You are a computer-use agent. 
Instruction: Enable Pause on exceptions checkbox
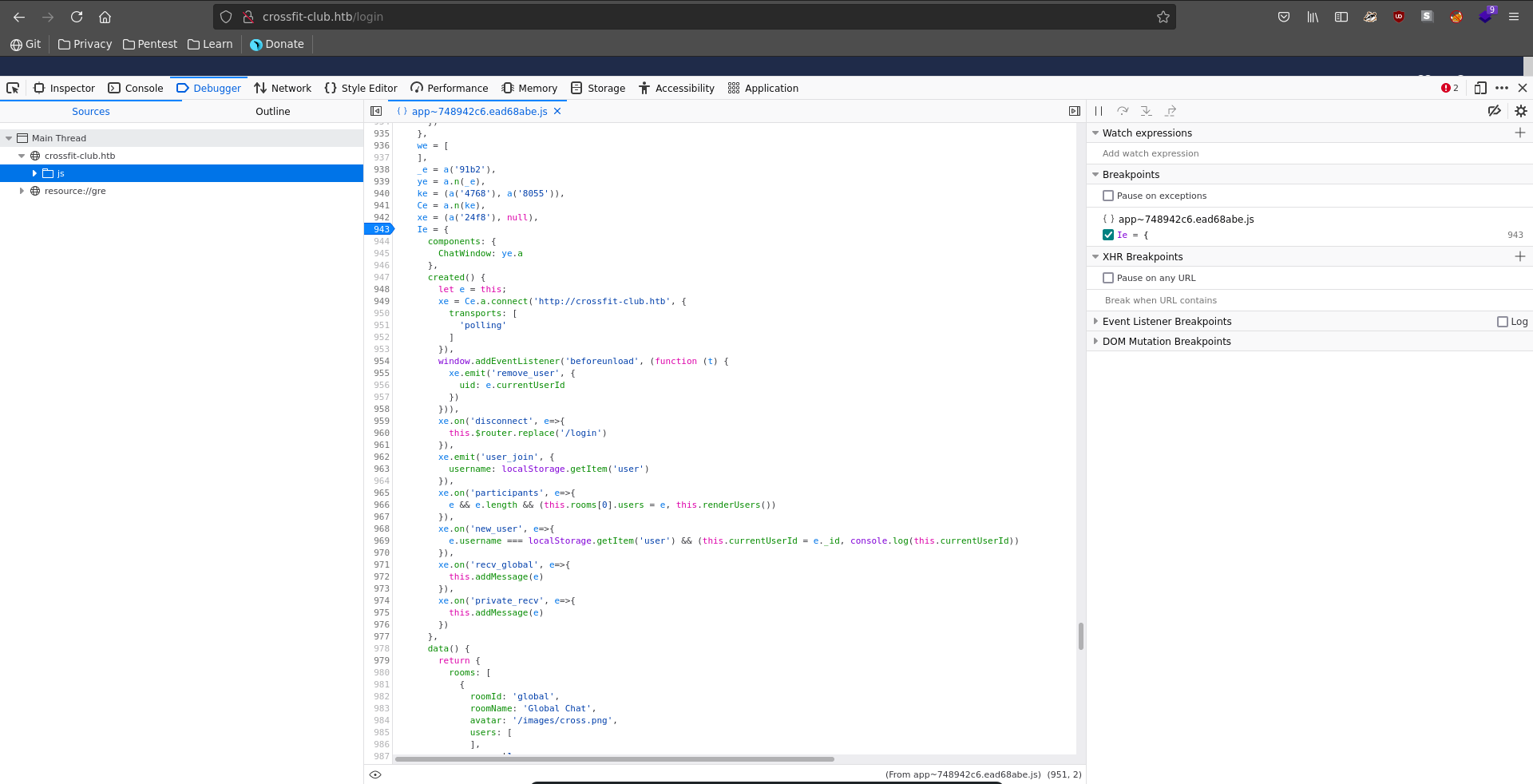pos(1108,196)
